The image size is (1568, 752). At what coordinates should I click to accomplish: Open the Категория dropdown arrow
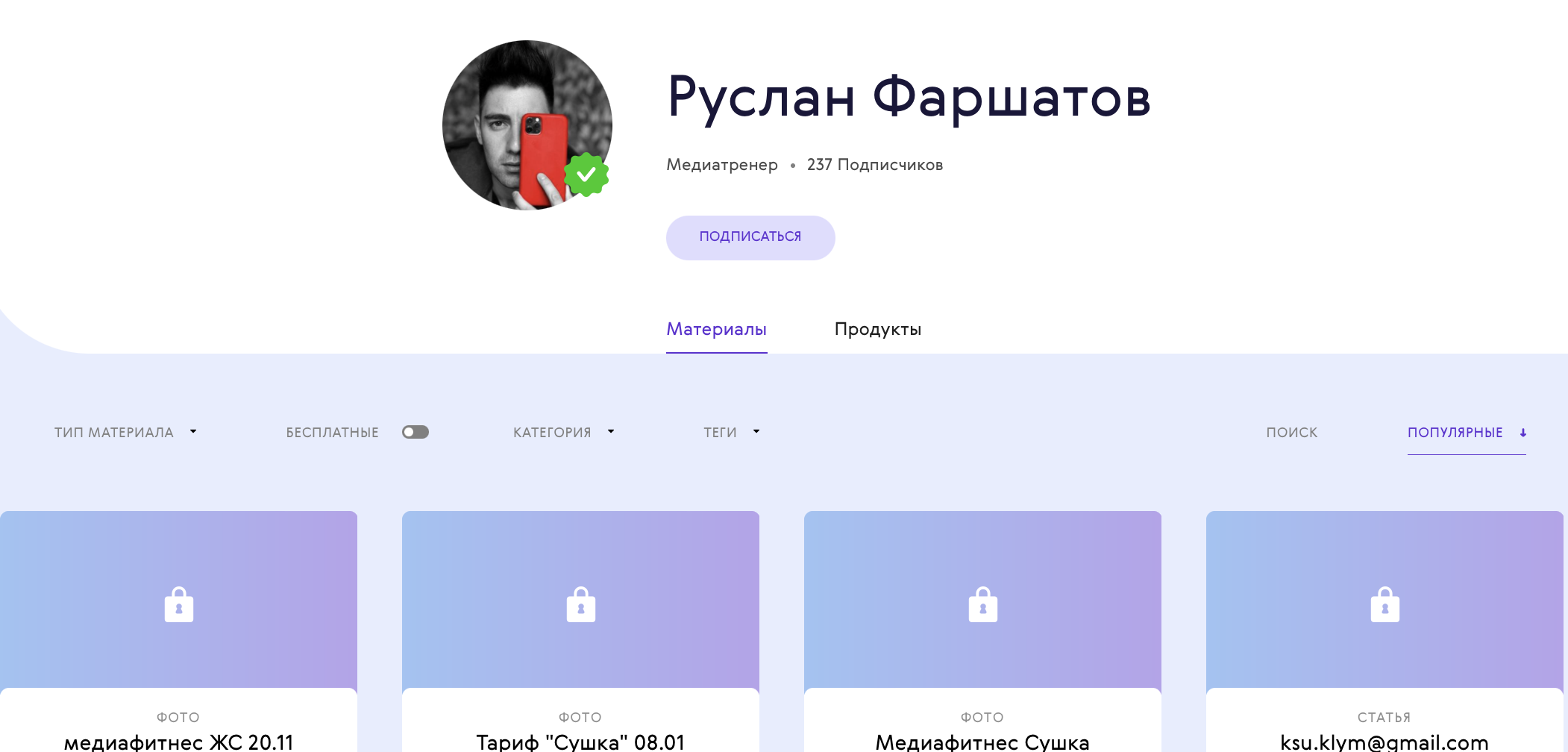coord(611,431)
